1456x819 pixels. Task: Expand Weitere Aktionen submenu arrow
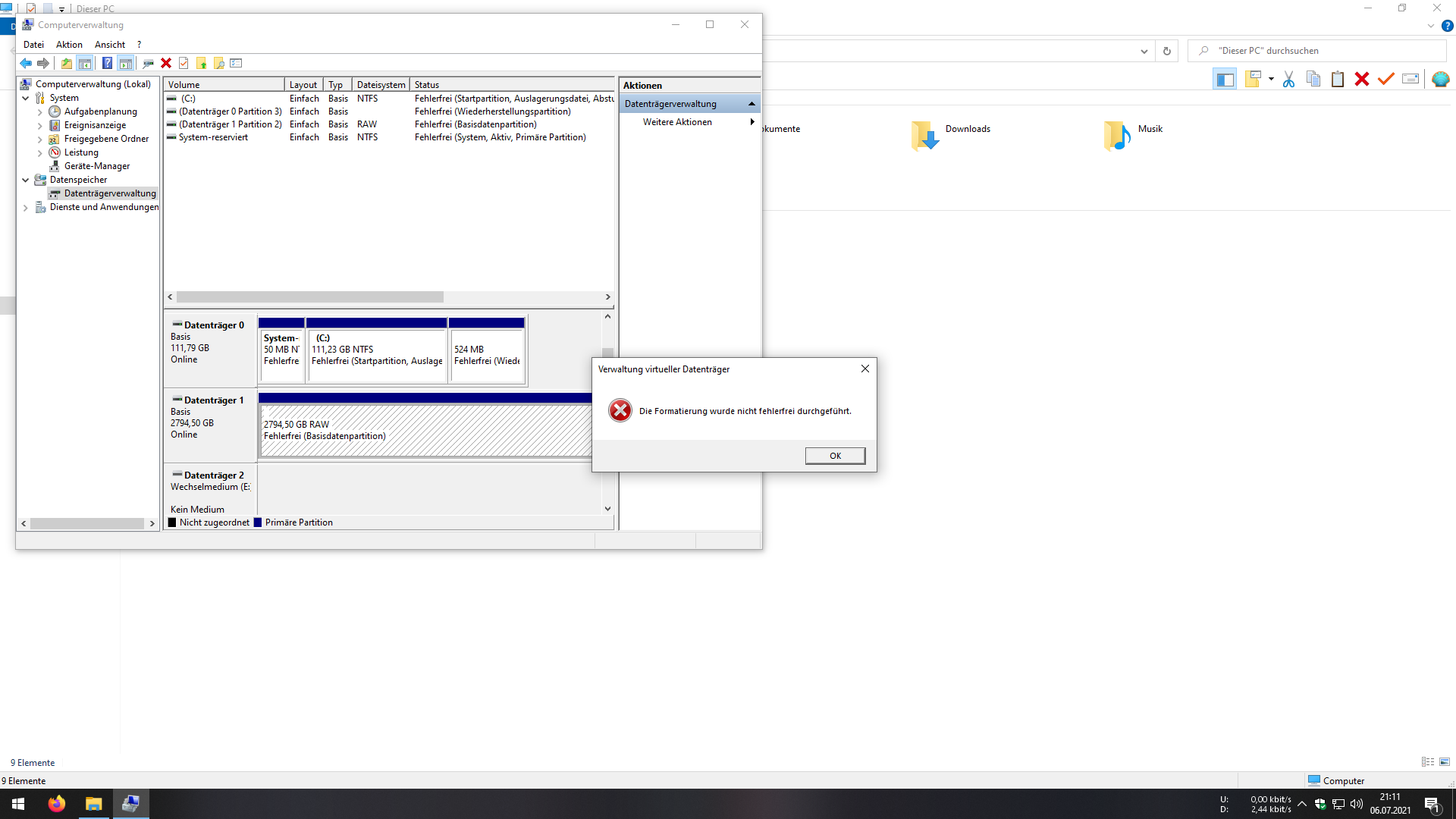[752, 122]
